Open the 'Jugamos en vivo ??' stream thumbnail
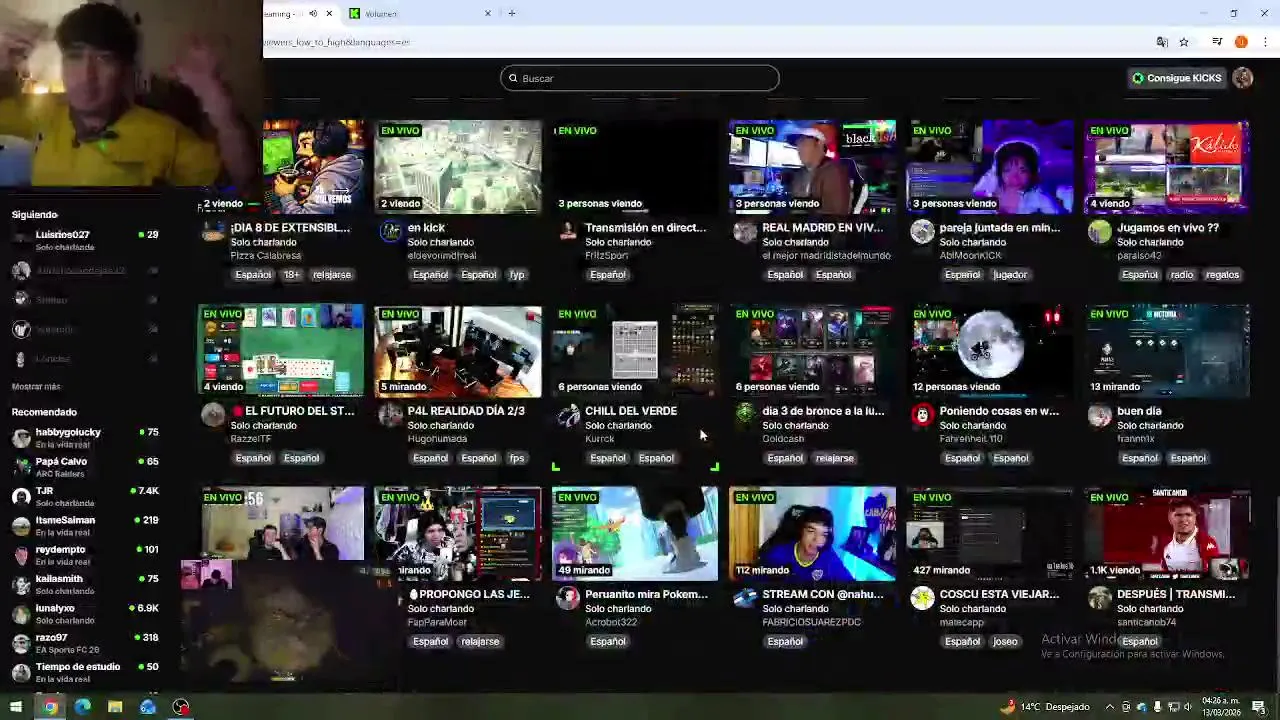 coord(1167,167)
